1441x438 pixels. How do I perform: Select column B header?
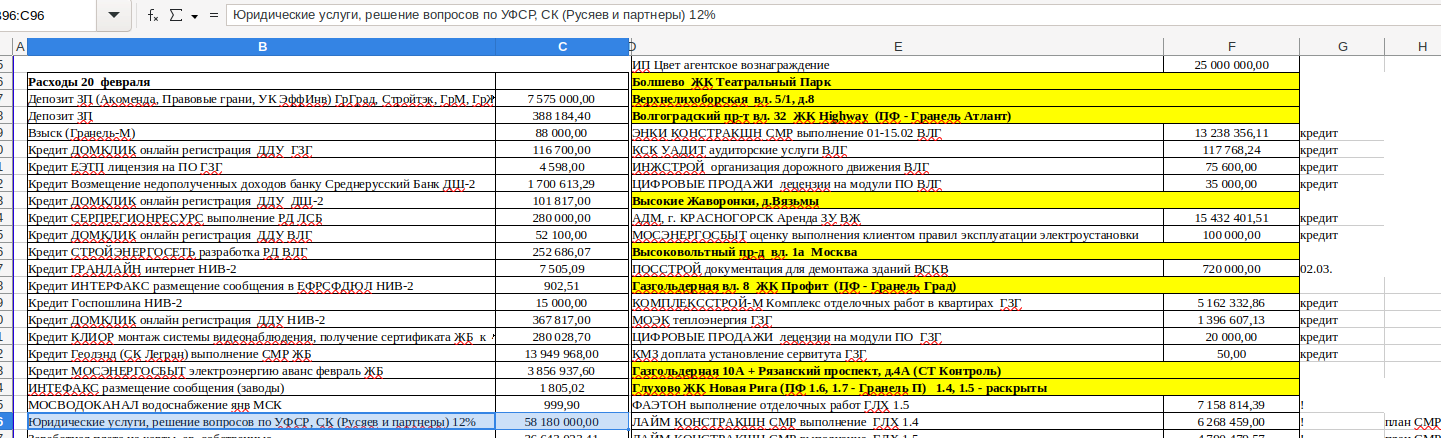click(x=261, y=47)
